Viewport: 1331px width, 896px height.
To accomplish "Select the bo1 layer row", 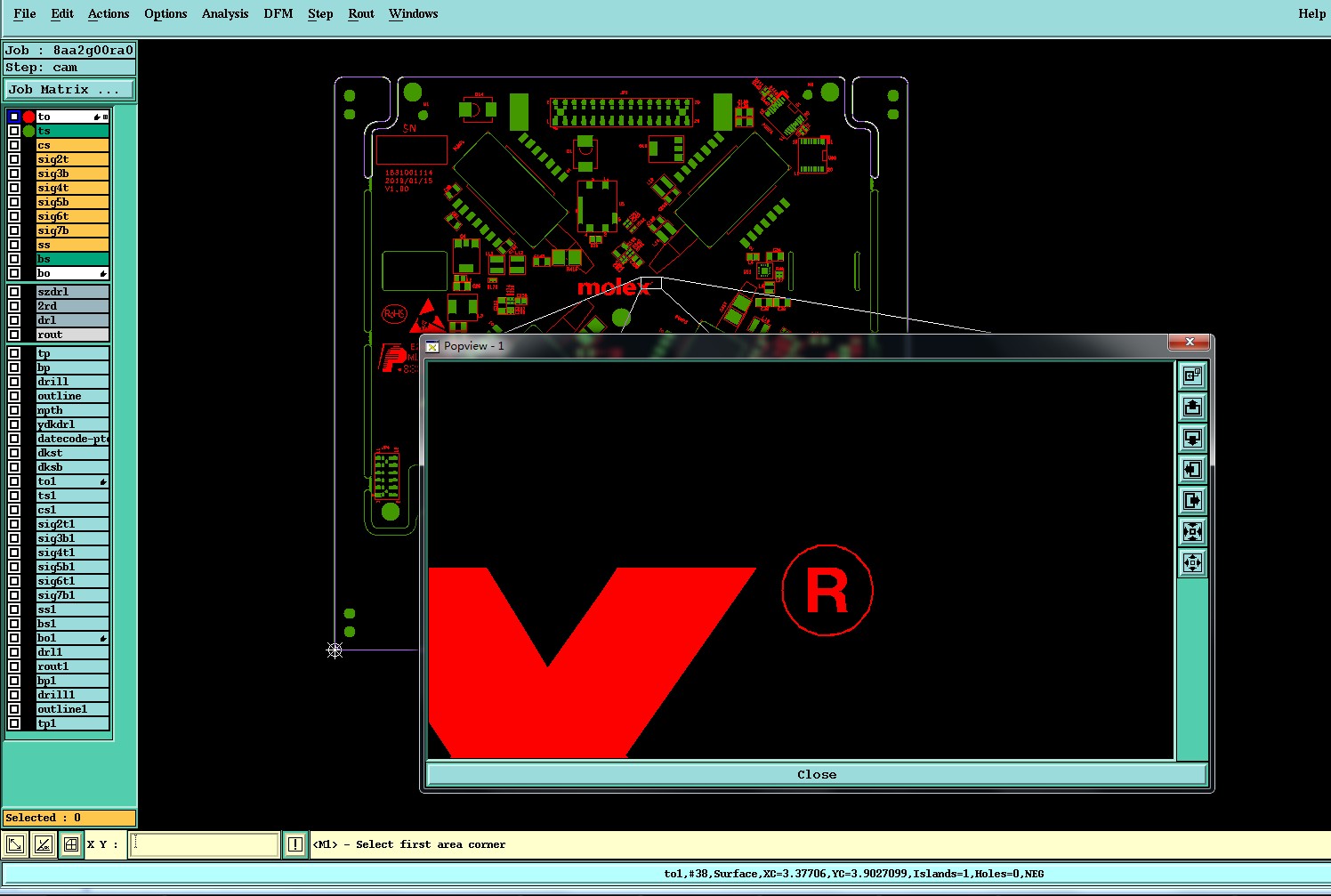I will pos(72,638).
